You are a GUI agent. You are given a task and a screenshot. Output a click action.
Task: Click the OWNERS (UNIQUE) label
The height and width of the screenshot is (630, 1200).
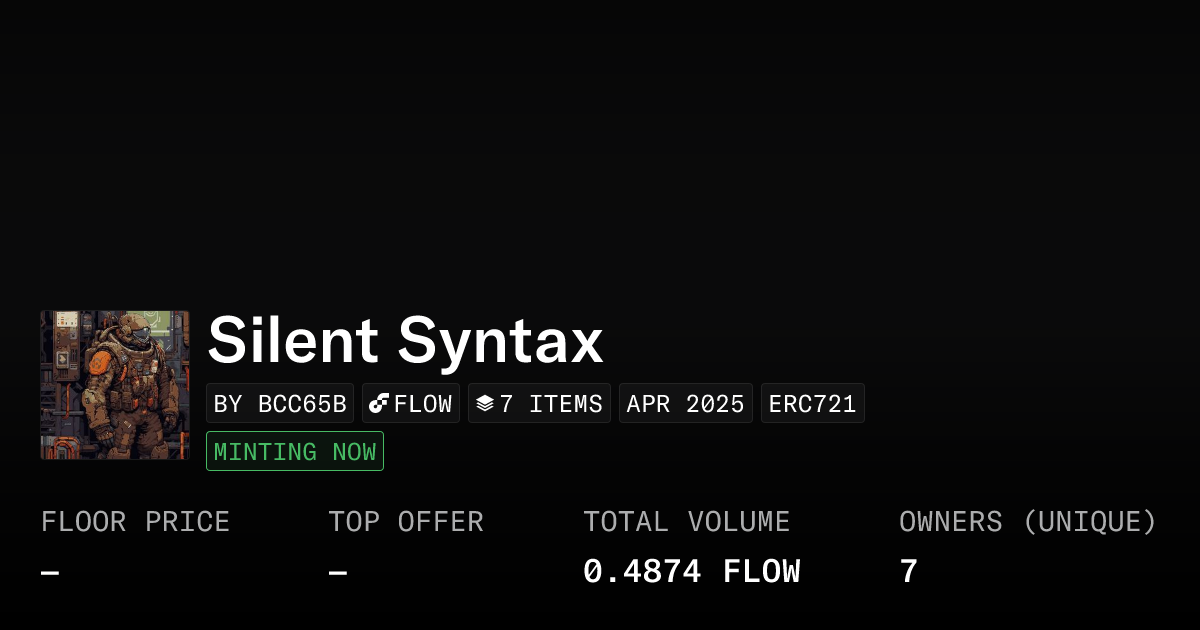click(x=1028, y=522)
